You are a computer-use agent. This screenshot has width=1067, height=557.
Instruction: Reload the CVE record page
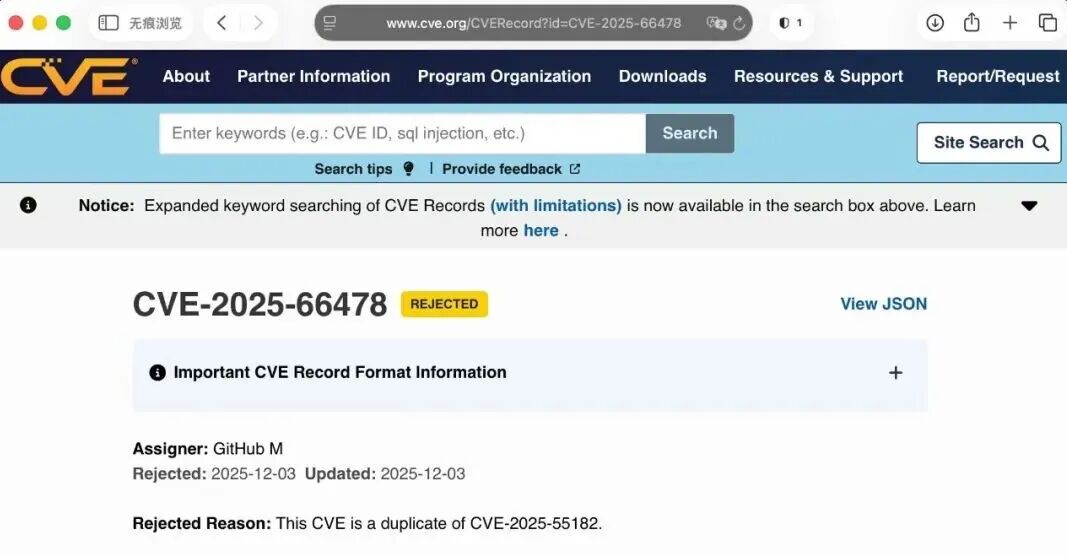(739, 23)
